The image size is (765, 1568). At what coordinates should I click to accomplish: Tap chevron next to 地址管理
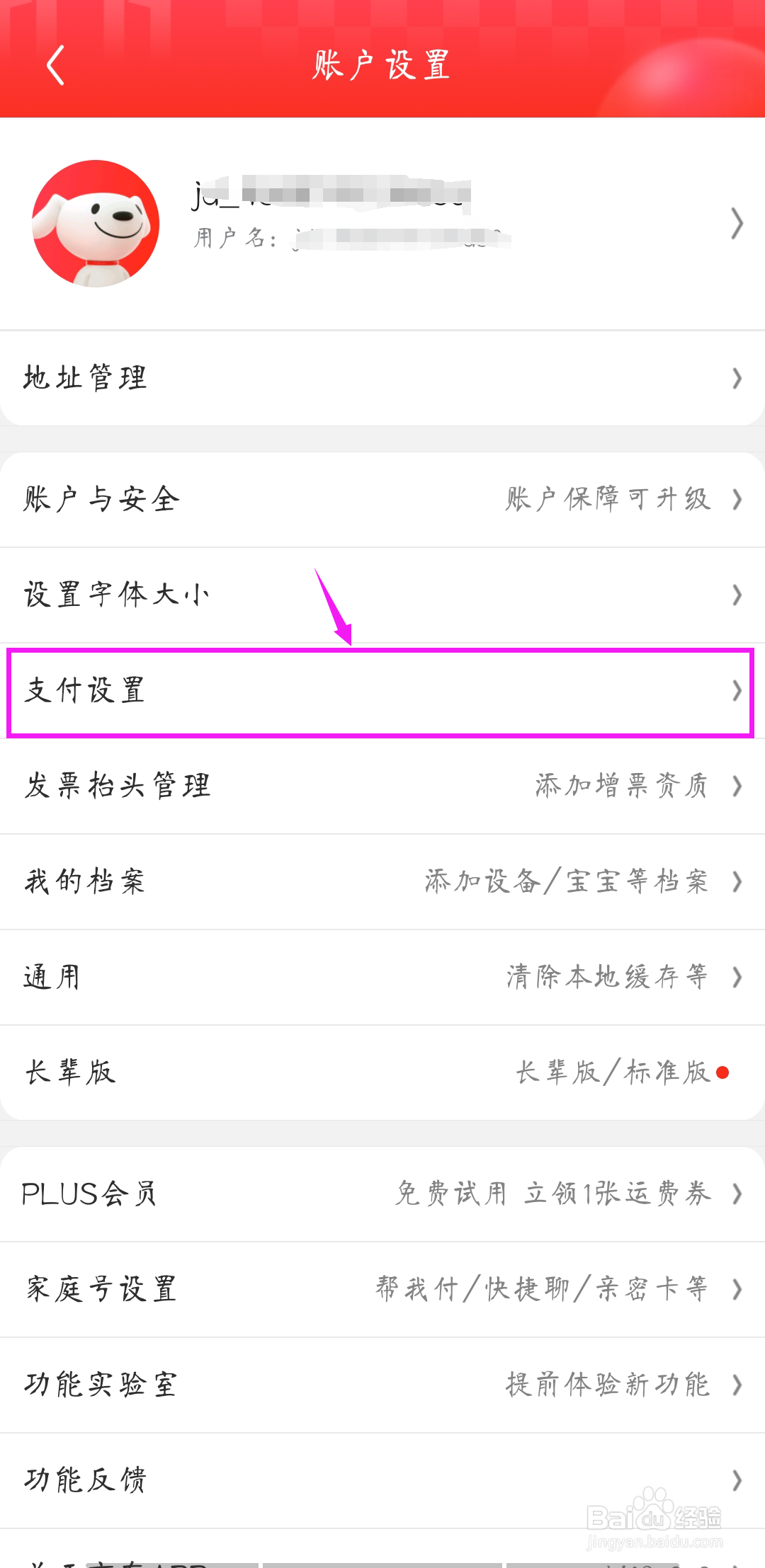click(737, 379)
